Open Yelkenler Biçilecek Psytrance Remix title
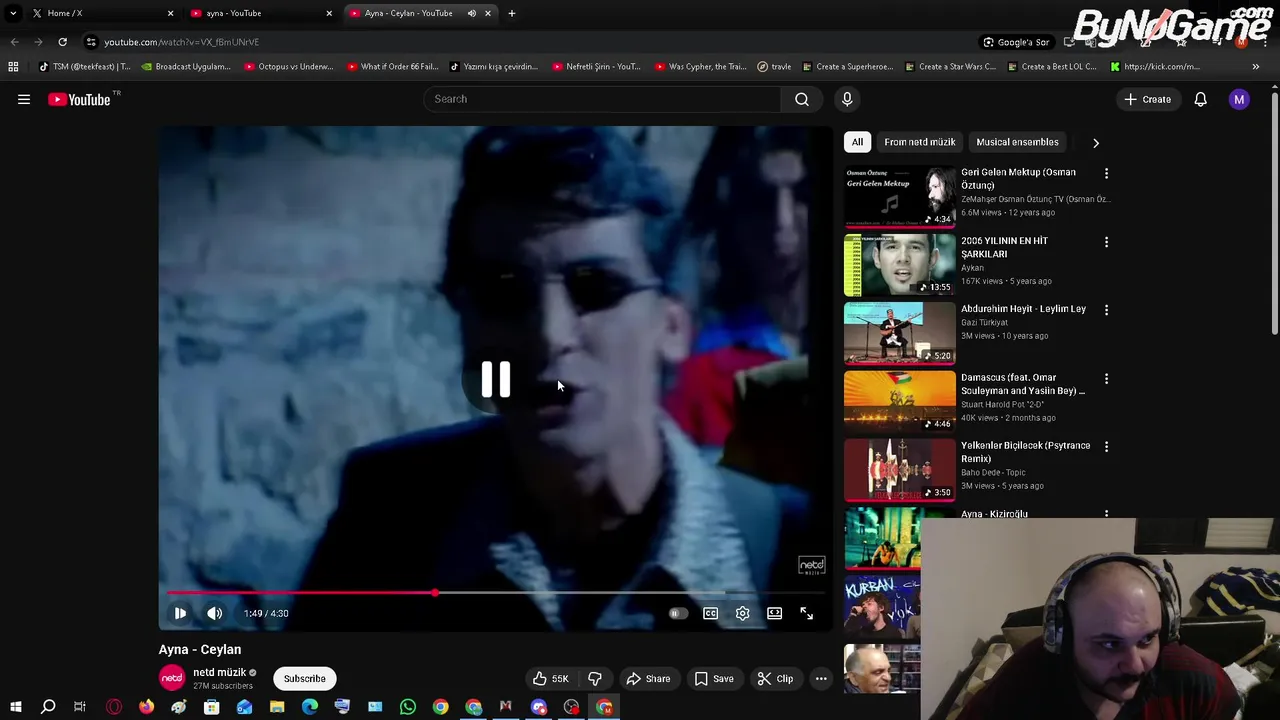This screenshot has width=1280, height=720. click(1025, 452)
